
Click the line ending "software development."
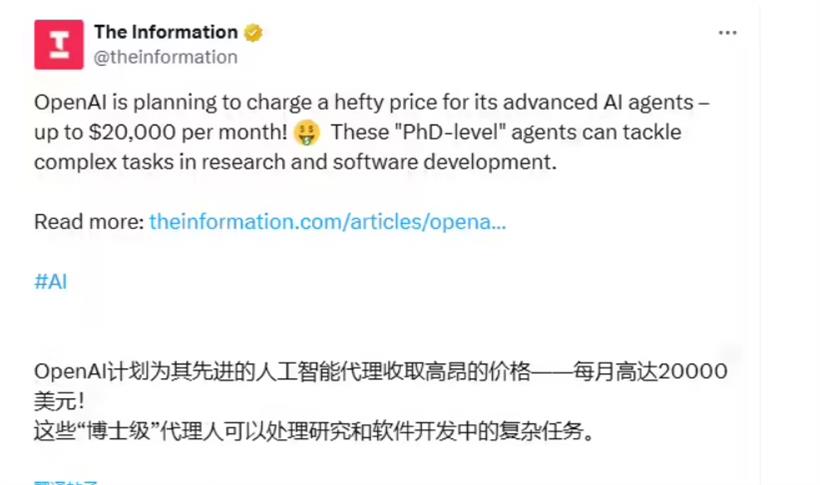point(295,162)
